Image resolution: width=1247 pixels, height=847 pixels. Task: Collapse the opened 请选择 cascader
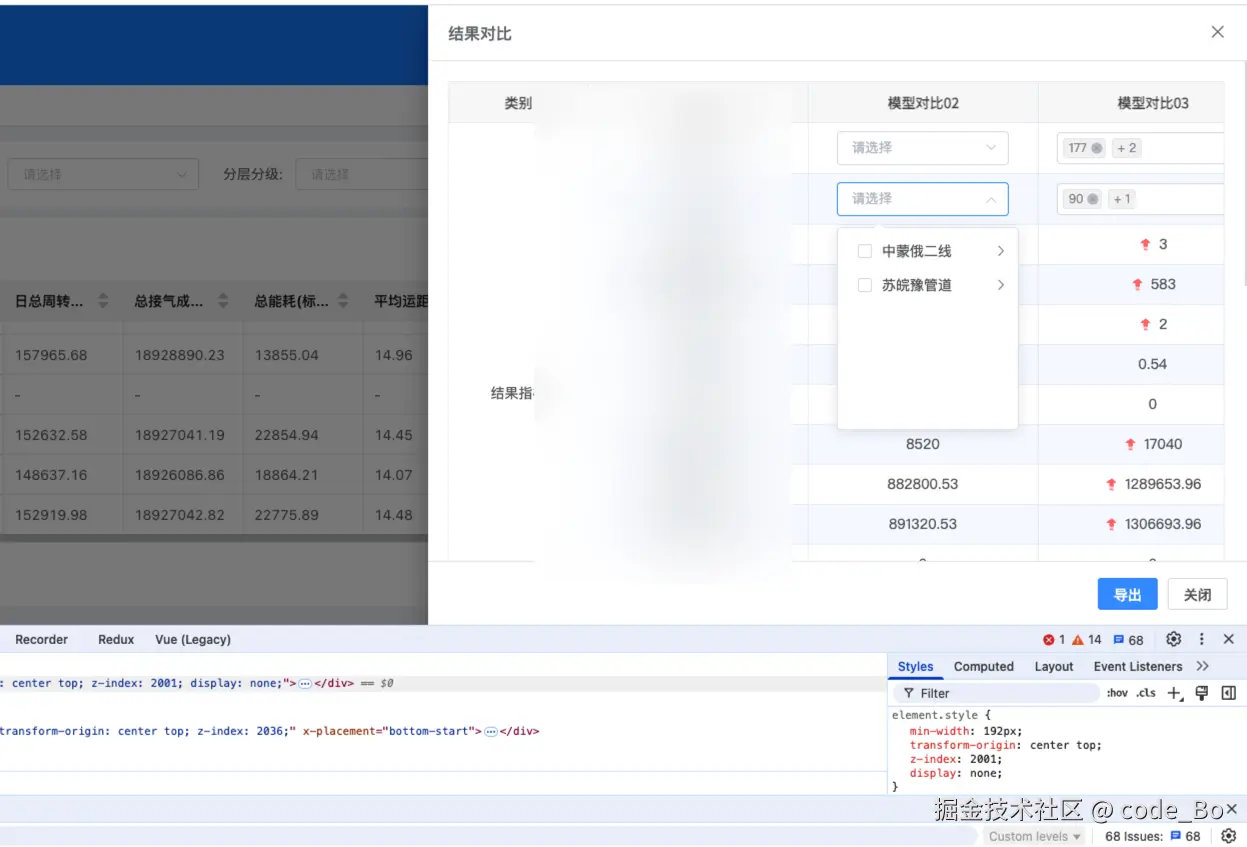click(x=923, y=199)
